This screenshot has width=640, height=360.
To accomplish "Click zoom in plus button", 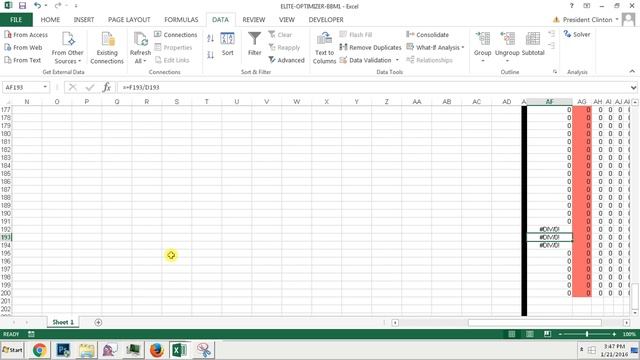I will (614, 334).
